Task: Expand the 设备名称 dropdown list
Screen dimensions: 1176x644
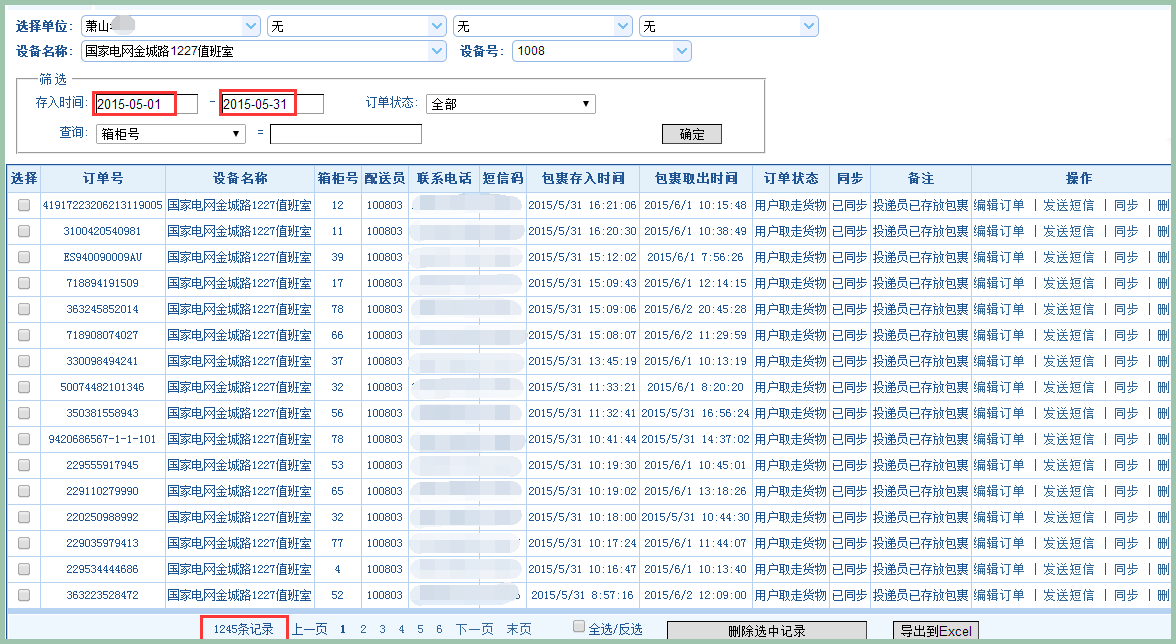Action: [x=264, y=51]
